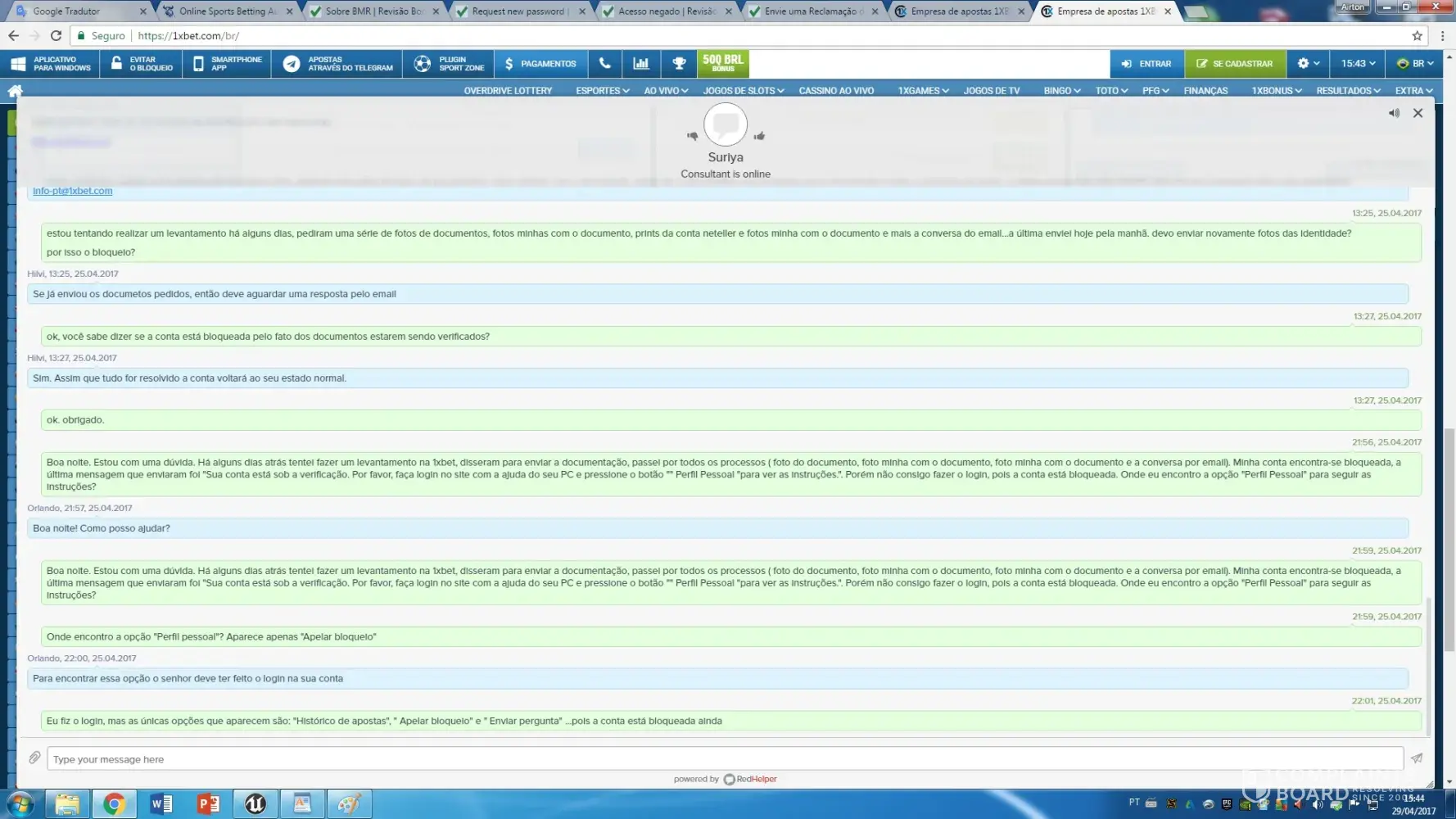Reload the current page
Viewport: 1456px width, 819px height.
(56, 36)
